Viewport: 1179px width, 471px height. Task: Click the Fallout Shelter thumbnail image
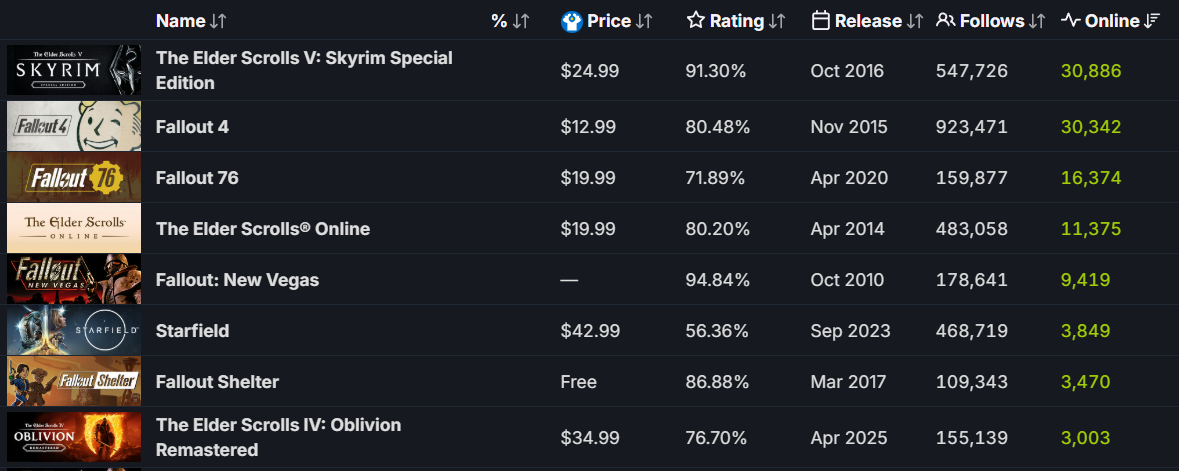click(74, 382)
